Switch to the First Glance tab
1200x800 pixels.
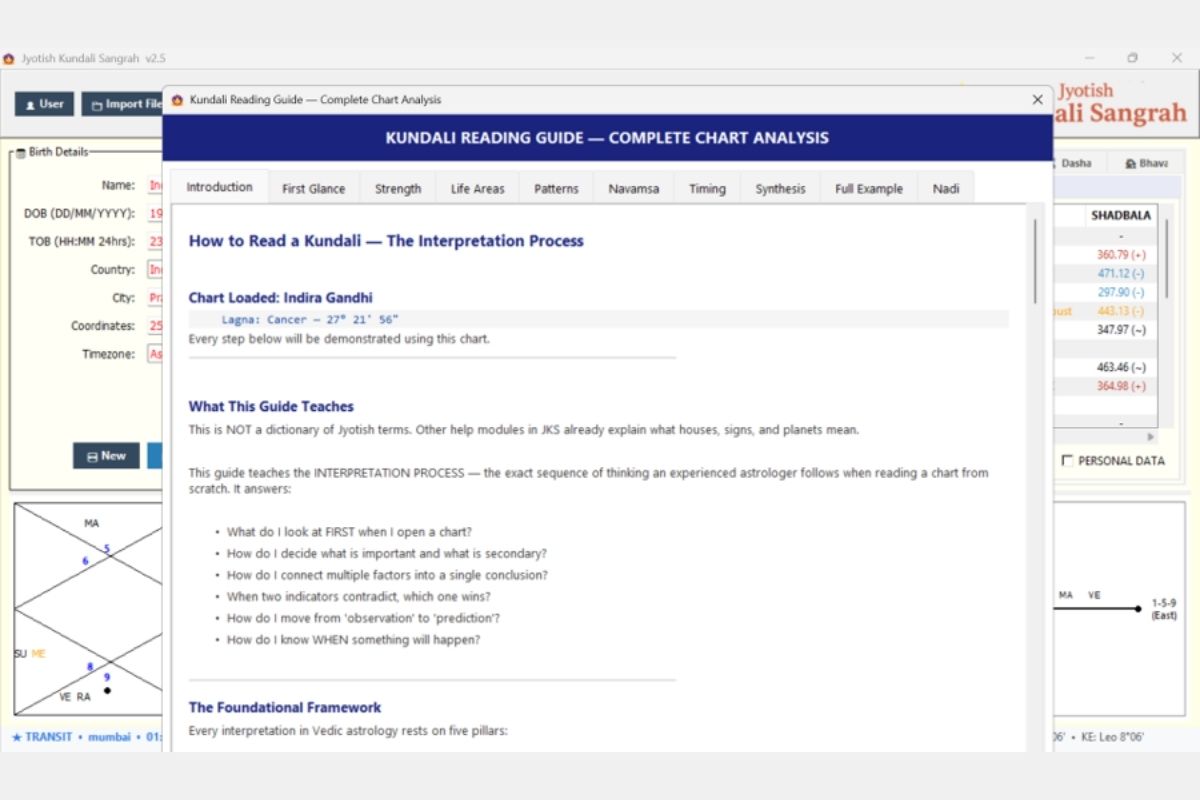(313, 189)
